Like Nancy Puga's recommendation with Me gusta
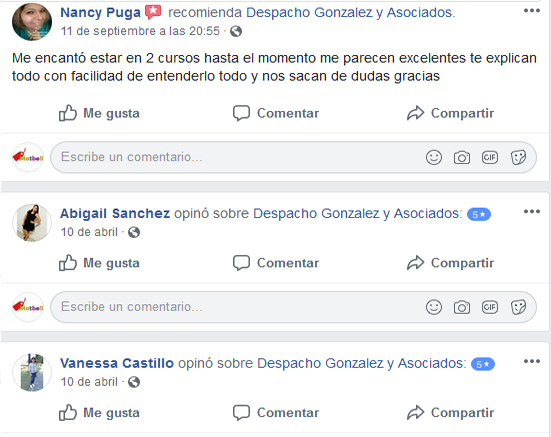Viewport: 551px width, 437px height. tap(99, 113)
